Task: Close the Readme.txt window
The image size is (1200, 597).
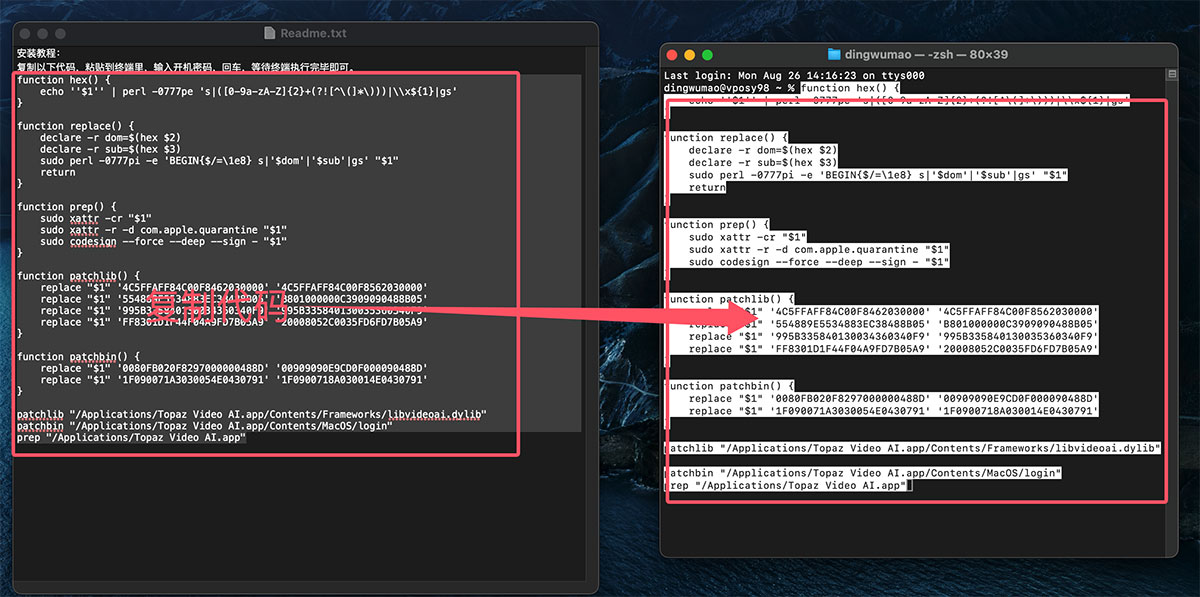Action: (x=25, y=33)
